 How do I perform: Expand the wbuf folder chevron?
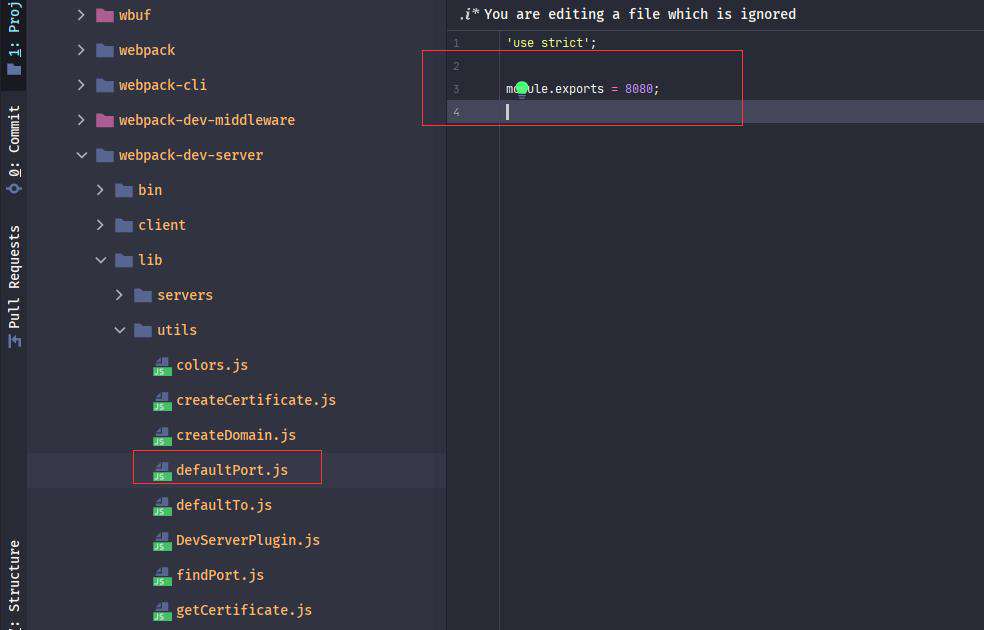[x=81, y=15]
